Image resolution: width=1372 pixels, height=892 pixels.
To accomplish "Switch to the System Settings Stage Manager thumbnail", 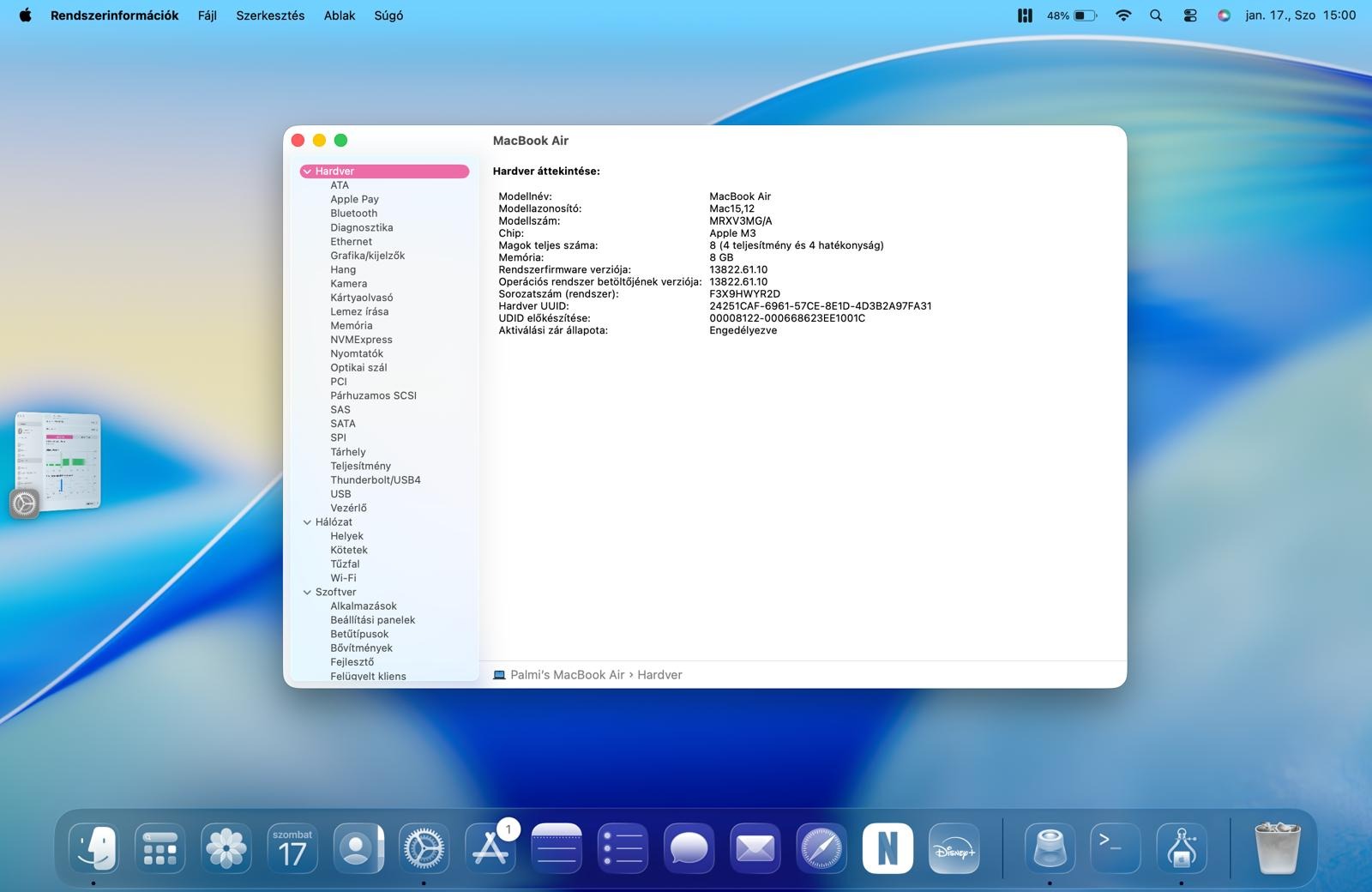I will pos(57,463).
